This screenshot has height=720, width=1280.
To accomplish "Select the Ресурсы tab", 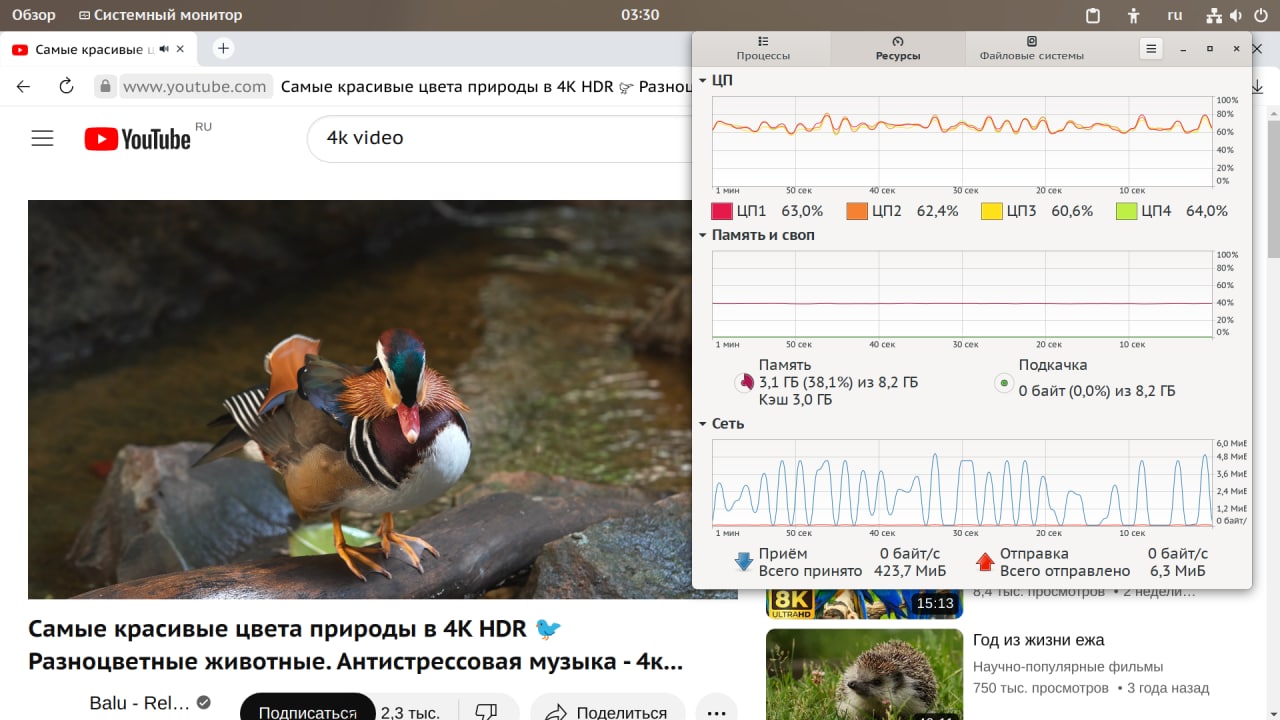I will pos(897,48).
